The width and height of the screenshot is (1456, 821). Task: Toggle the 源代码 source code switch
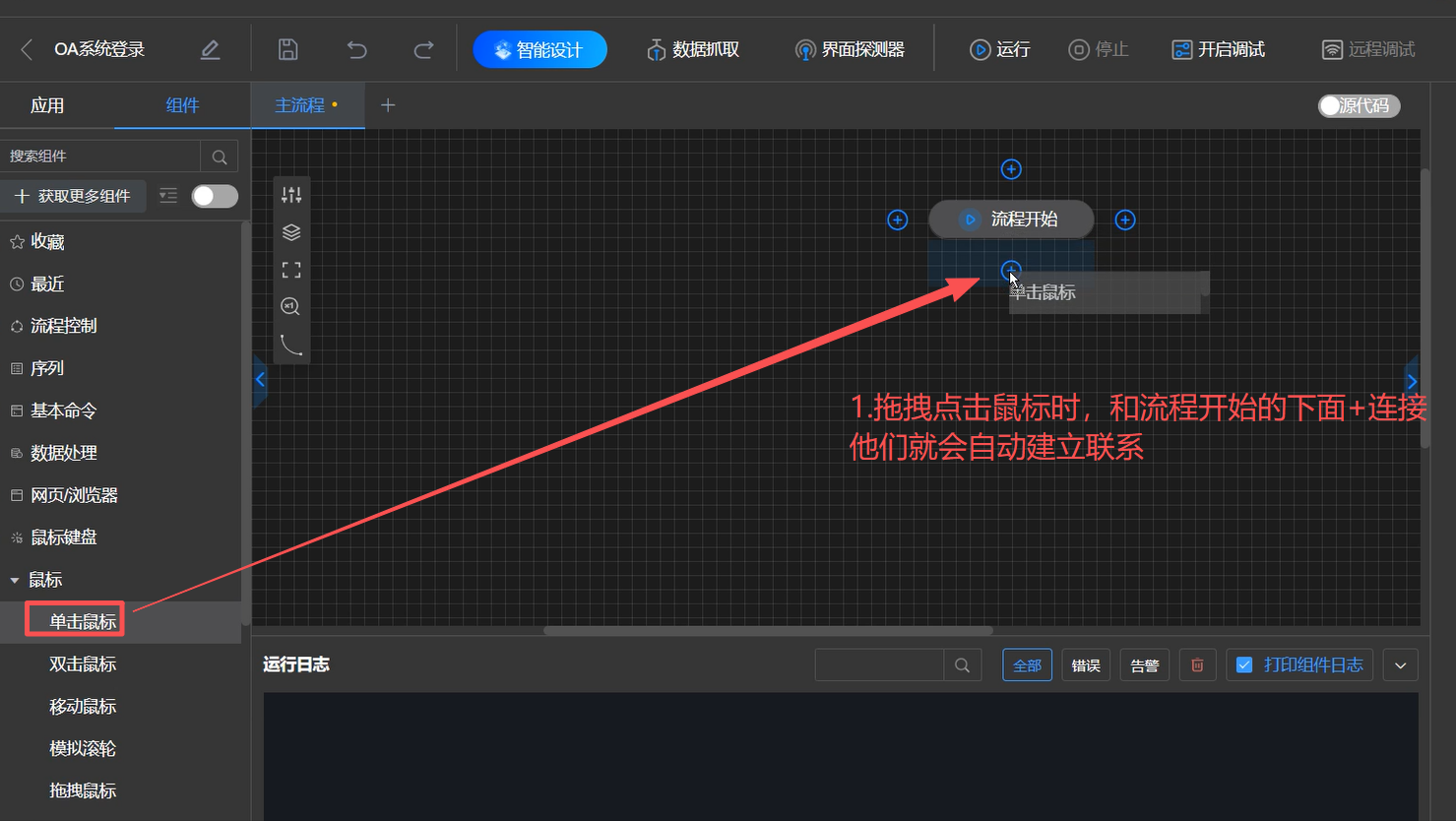[1359, 105]
